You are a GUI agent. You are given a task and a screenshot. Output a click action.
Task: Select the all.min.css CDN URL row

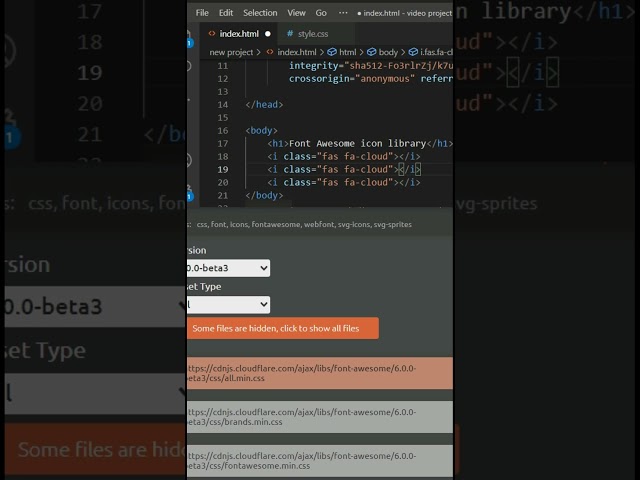point(320,373)
